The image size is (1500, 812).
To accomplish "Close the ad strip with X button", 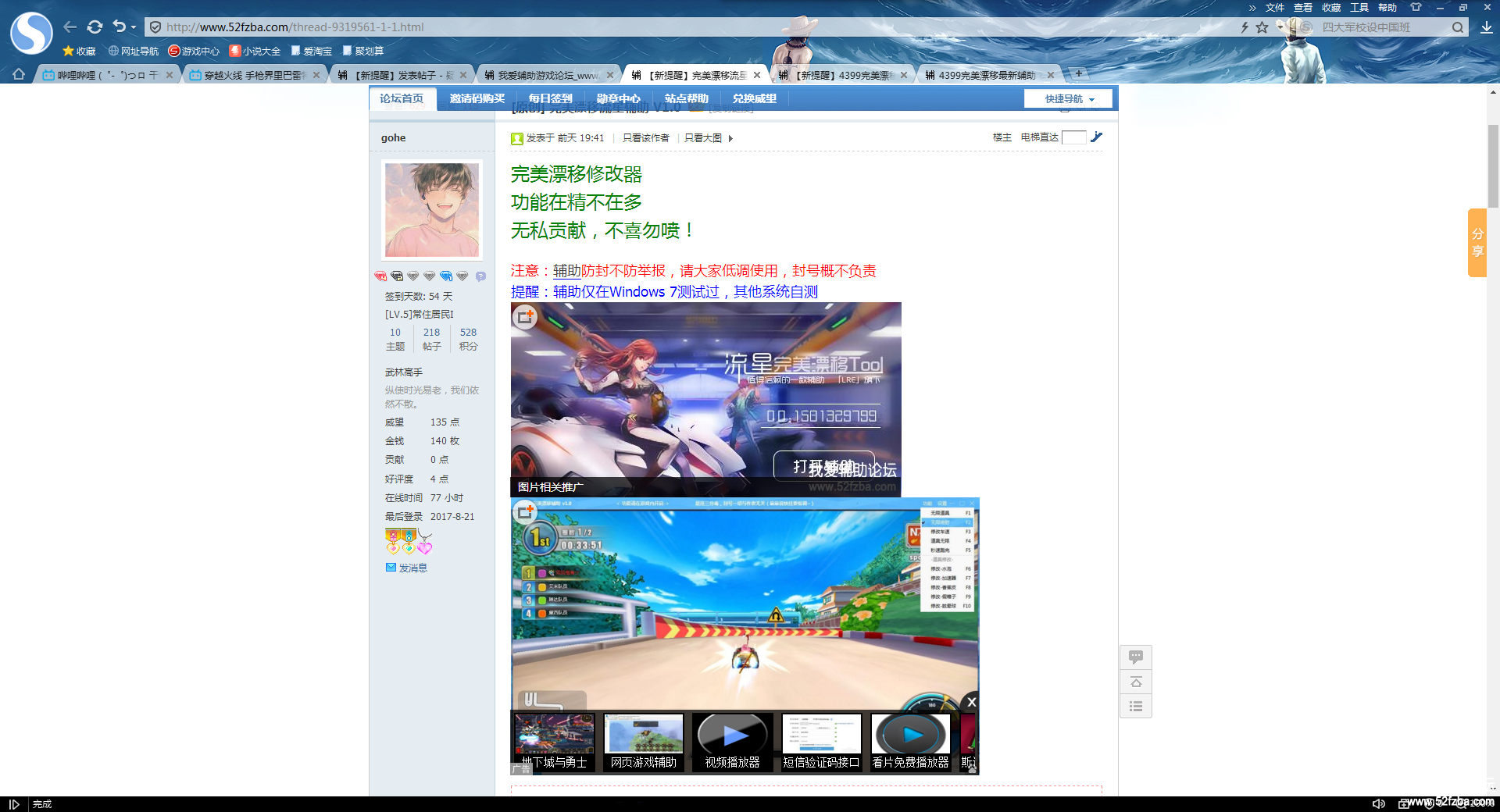I will pos(970,702).
